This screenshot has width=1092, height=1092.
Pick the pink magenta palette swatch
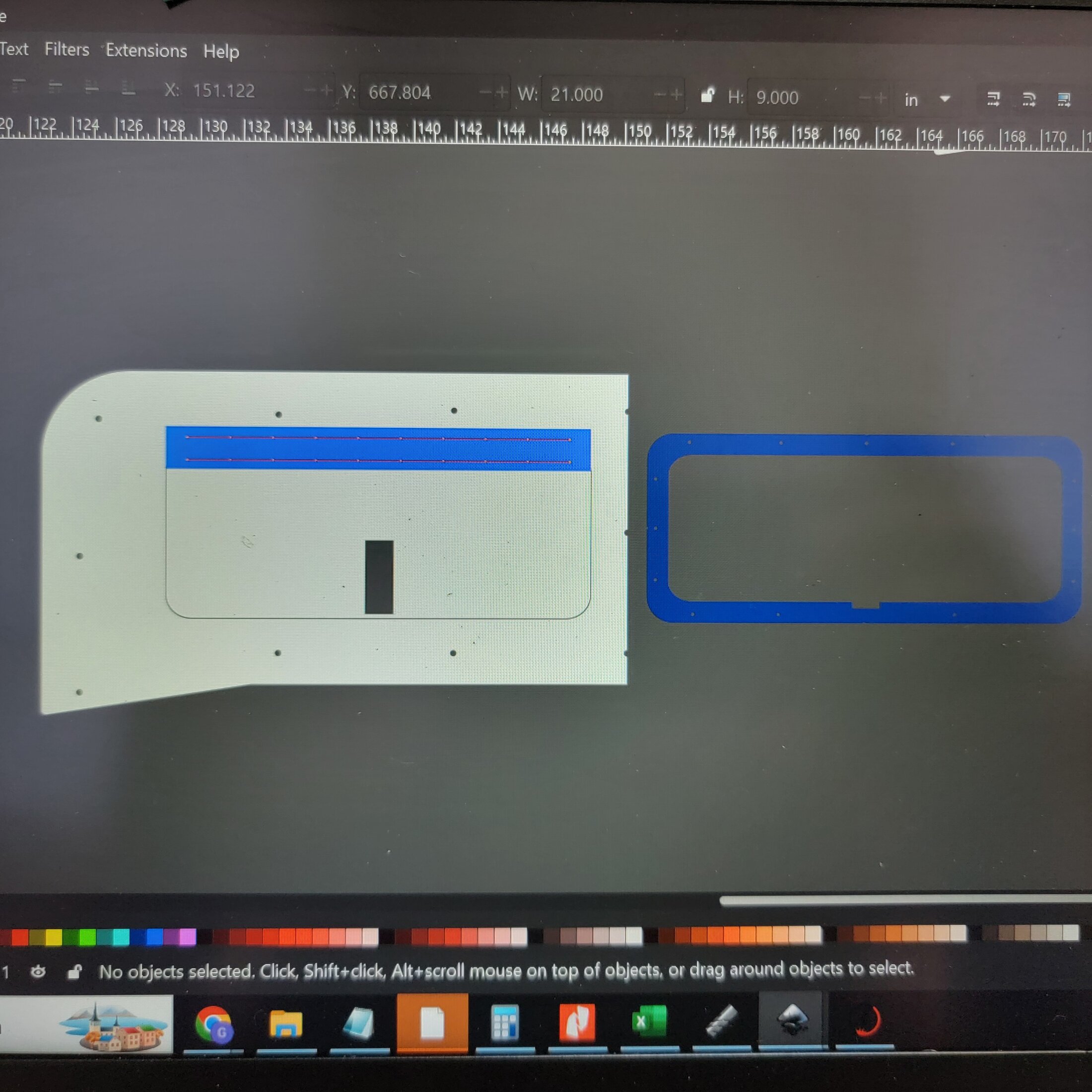[188, 937]
